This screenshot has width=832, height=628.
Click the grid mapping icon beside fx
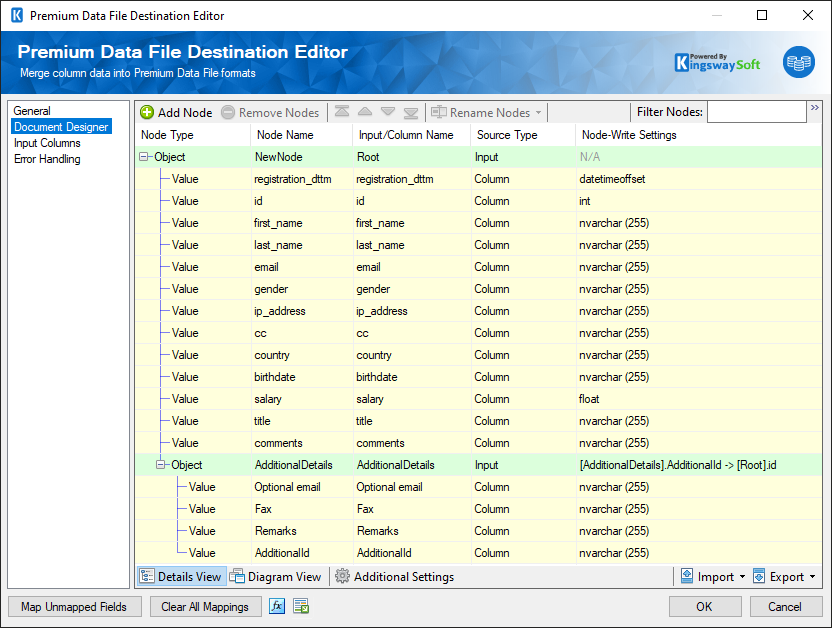301,606
